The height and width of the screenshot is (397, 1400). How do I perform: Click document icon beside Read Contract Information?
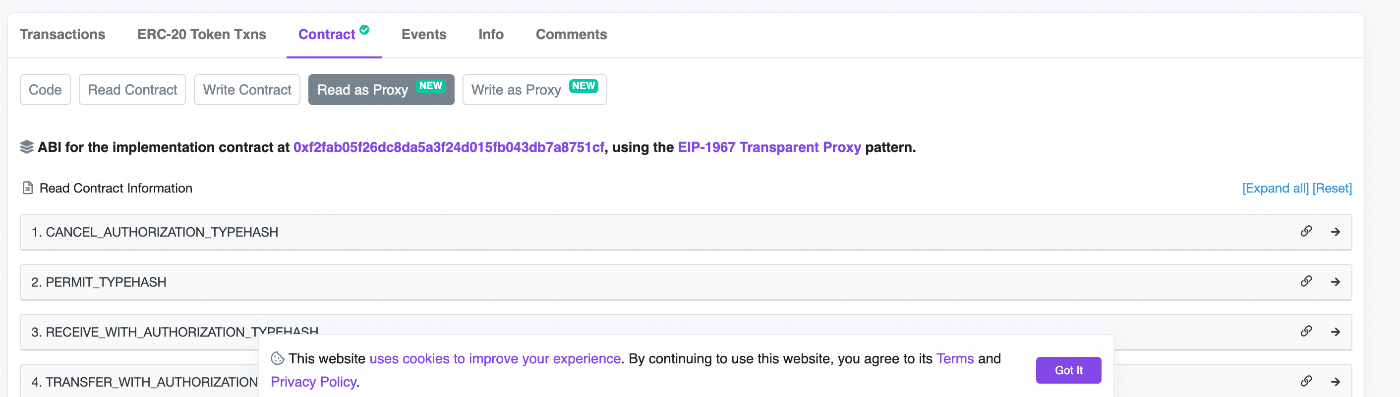(28, 188)
